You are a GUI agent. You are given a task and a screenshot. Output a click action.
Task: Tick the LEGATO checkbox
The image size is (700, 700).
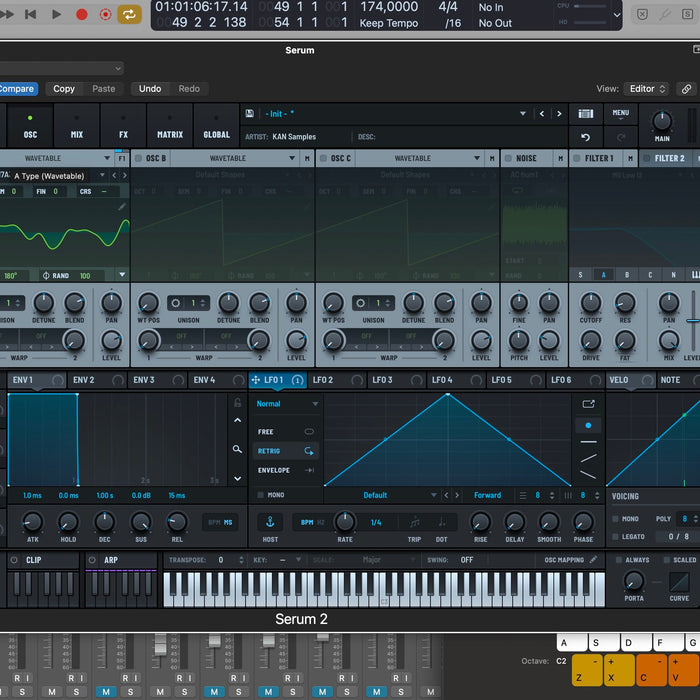(615, 537)
